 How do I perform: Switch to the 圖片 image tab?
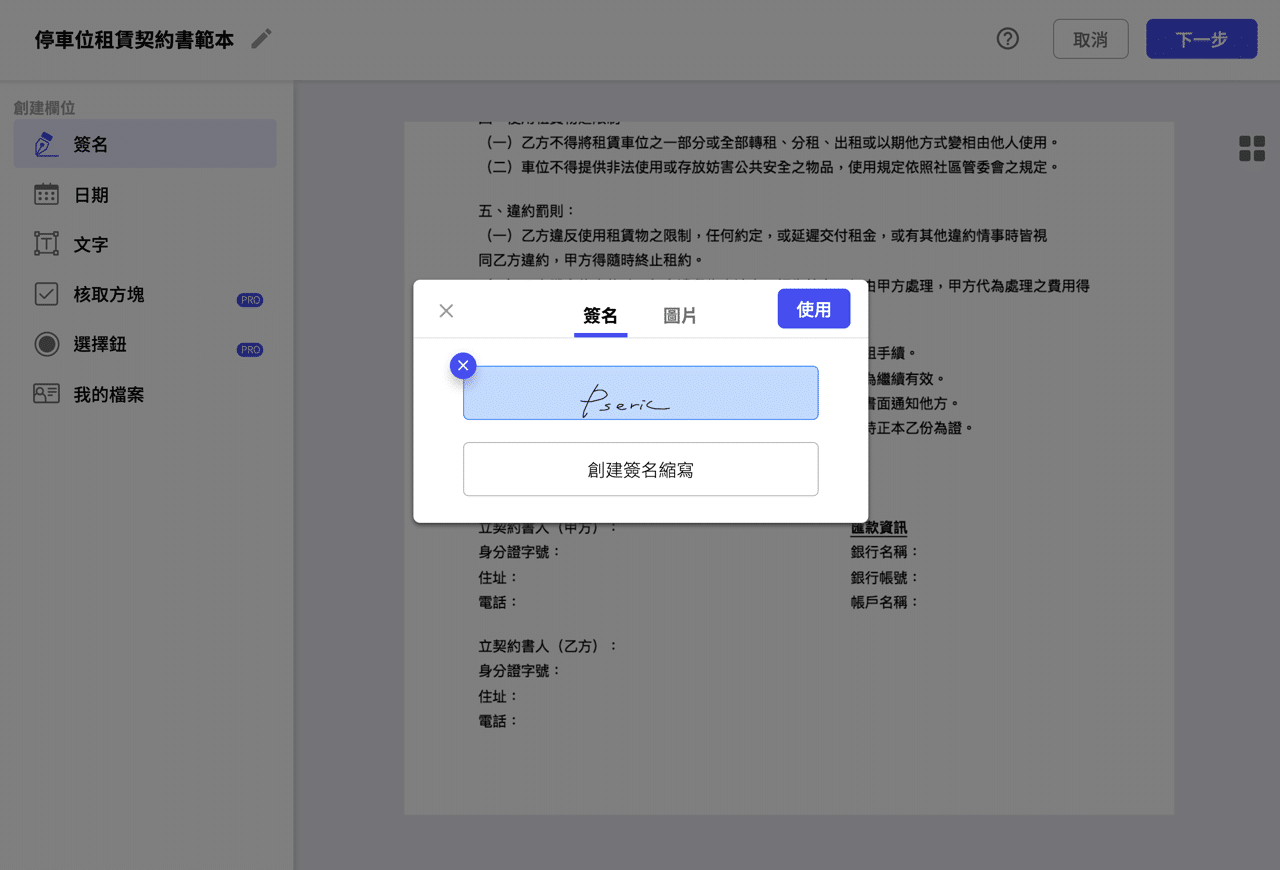[x=680, y=316]
